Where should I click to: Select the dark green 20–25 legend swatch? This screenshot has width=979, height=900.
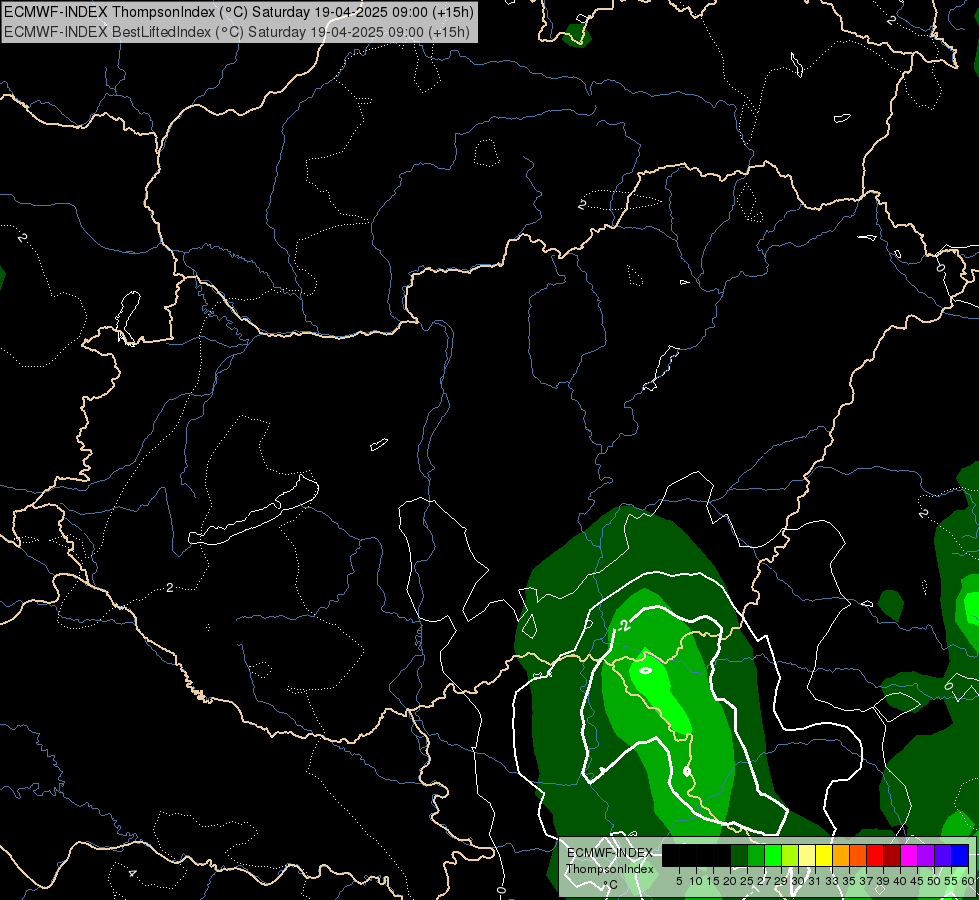[x=739, y=856]
